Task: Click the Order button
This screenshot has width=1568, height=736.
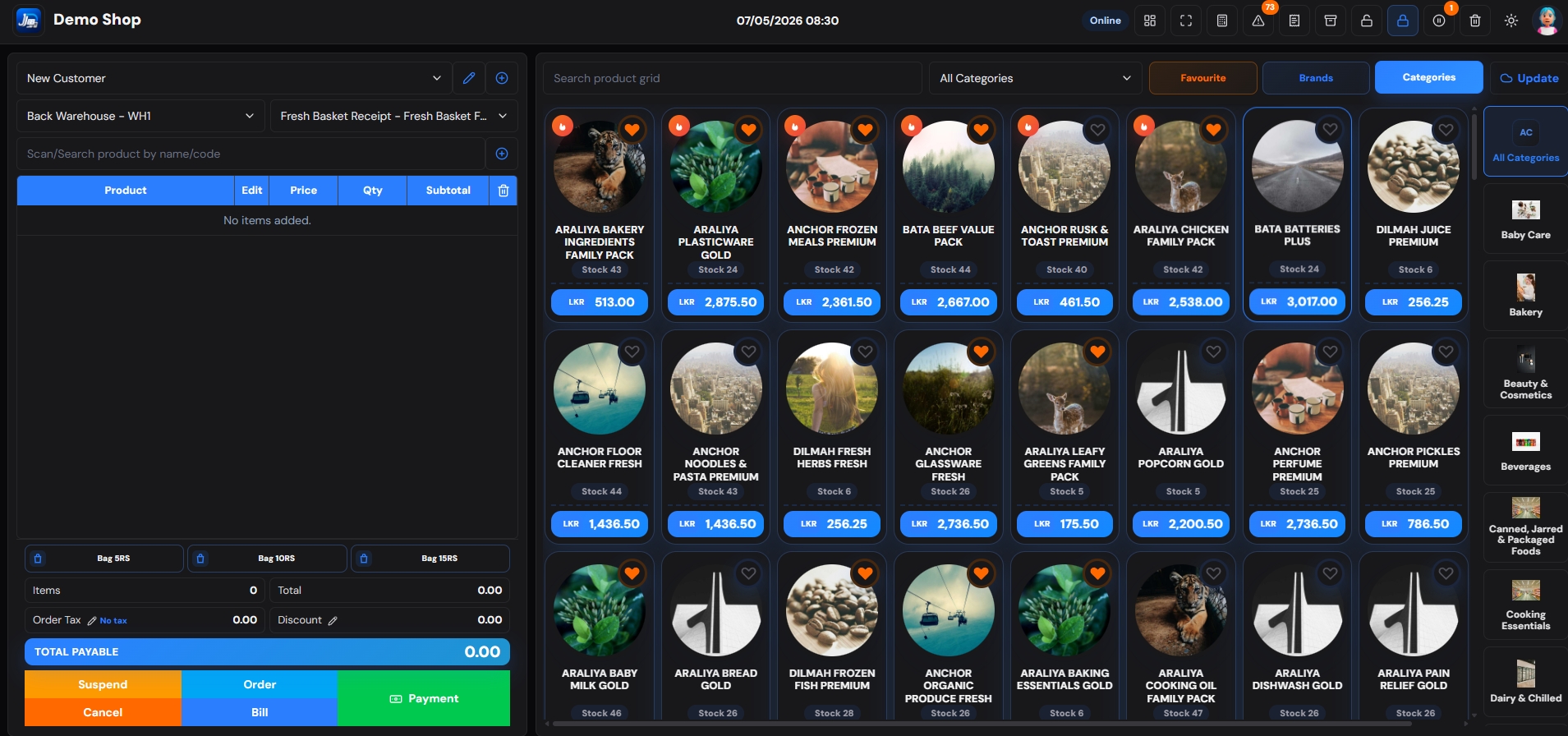Action: point(260,684)
